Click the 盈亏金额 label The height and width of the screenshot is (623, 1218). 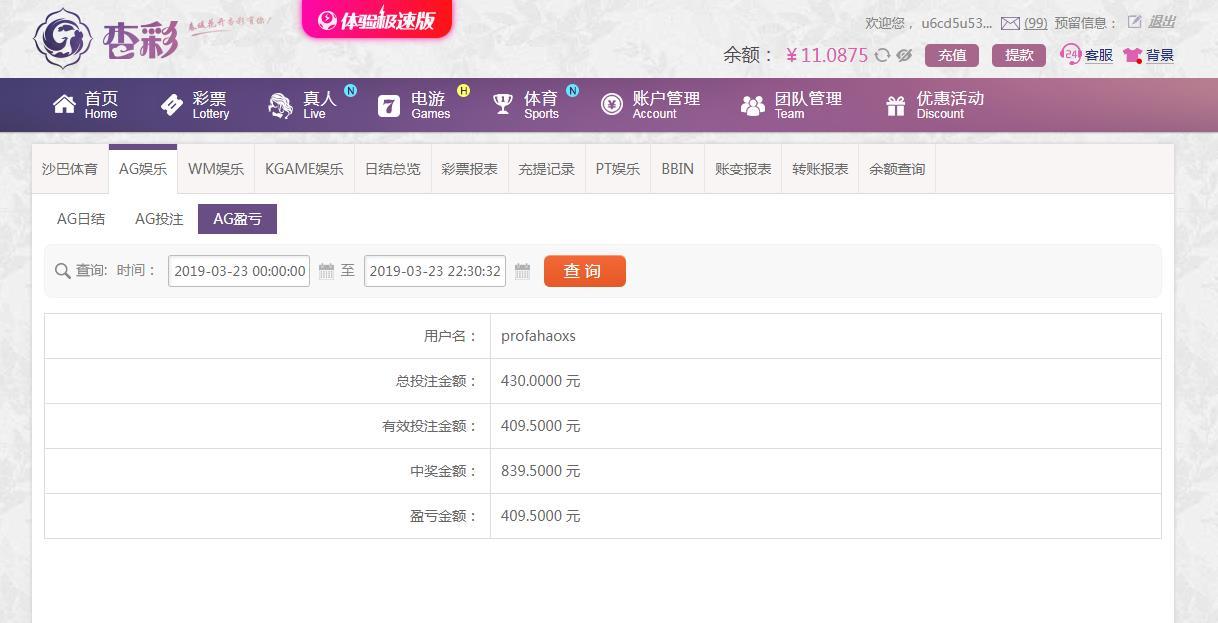(444, 516)
